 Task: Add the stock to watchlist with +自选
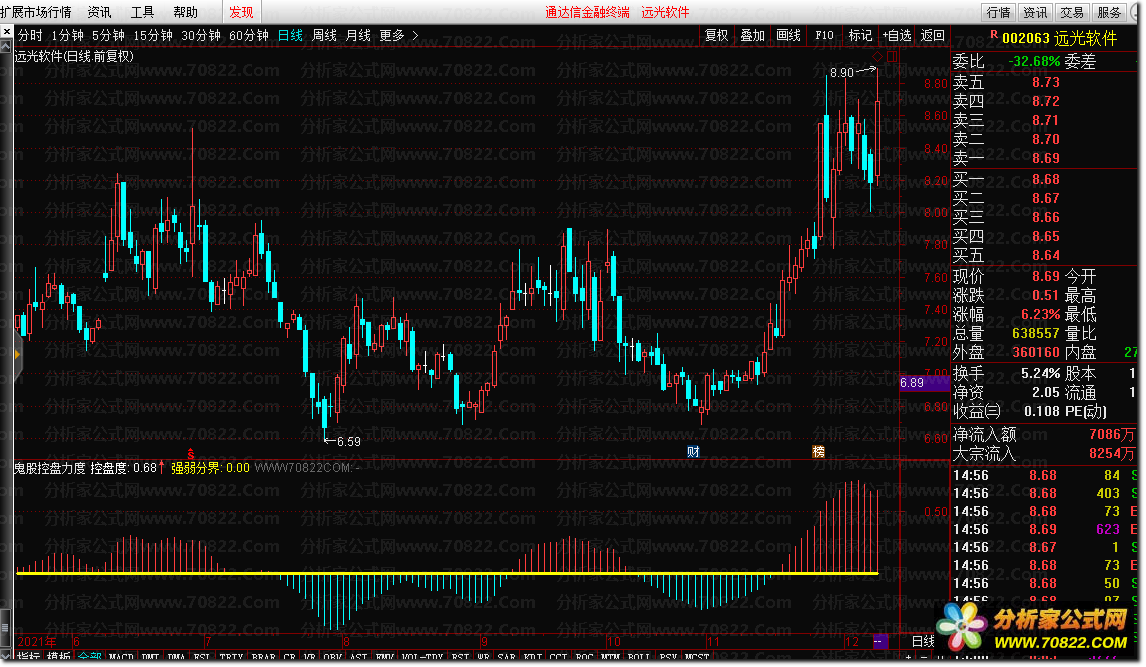(x=897, y=35)
